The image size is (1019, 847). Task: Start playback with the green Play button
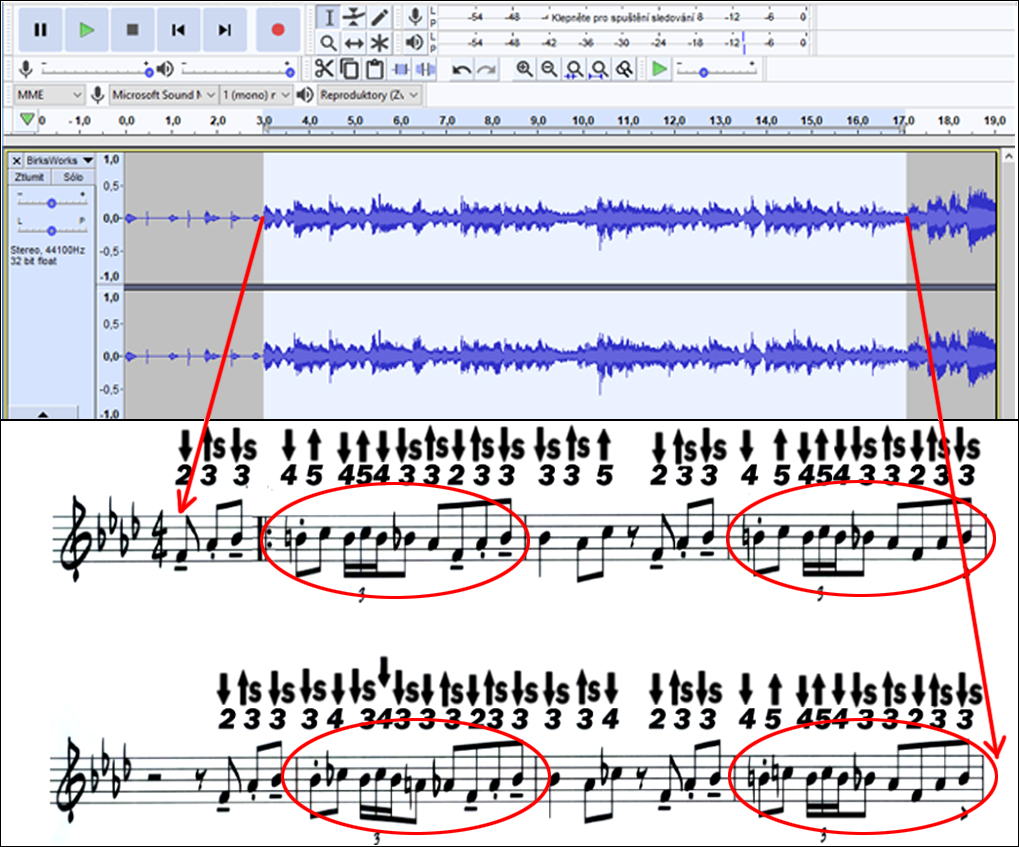[86, 30]
